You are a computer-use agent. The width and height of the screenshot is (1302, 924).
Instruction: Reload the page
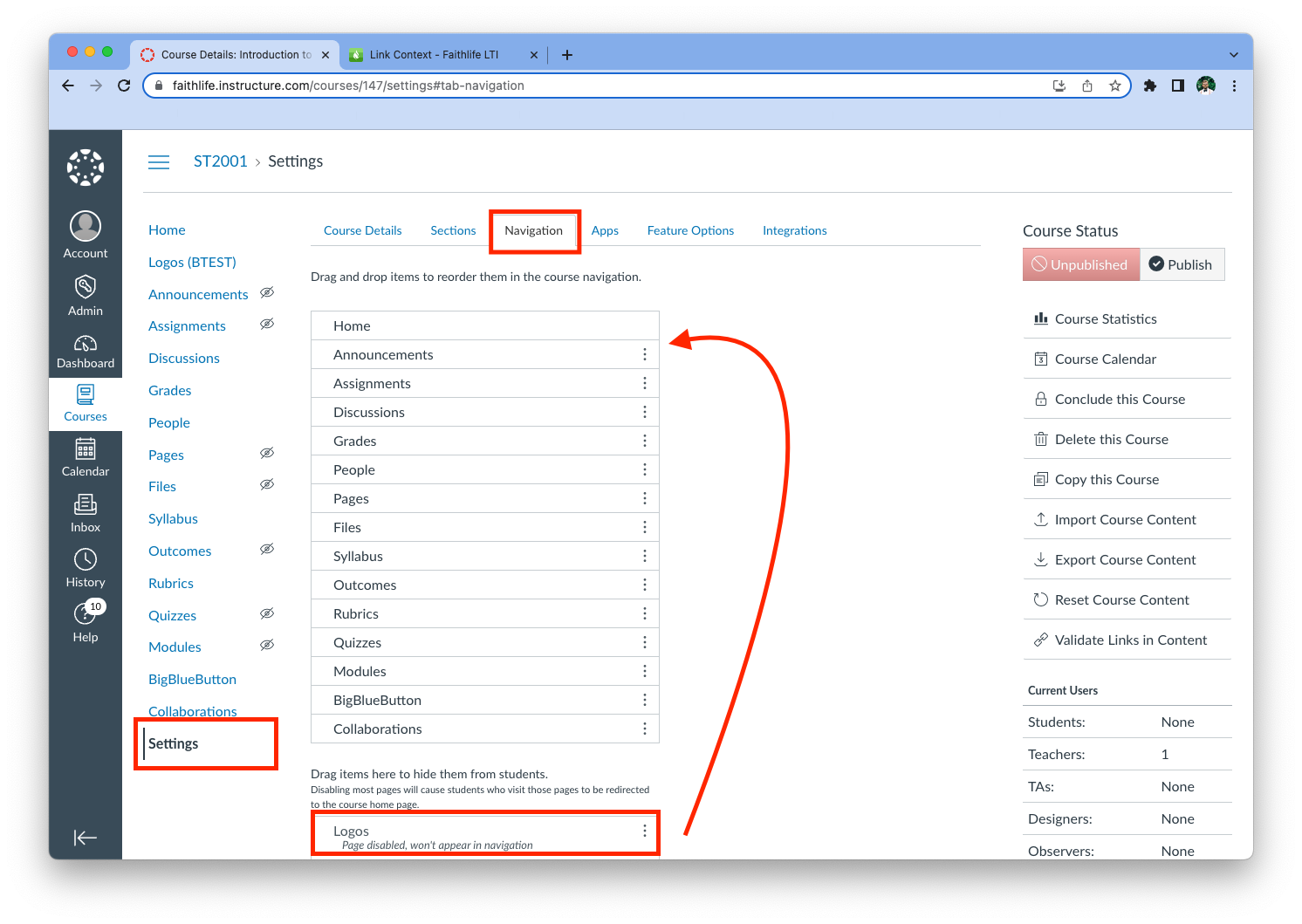click(x=124, y=86)
